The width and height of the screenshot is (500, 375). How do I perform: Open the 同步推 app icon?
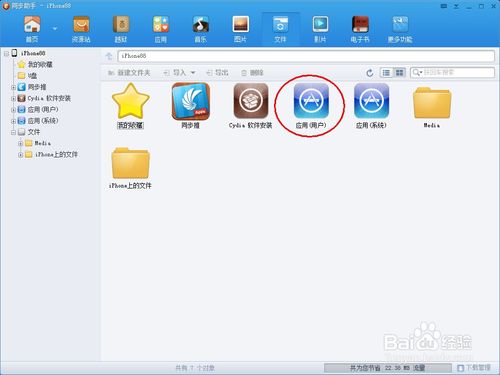(x=191, y=101)
